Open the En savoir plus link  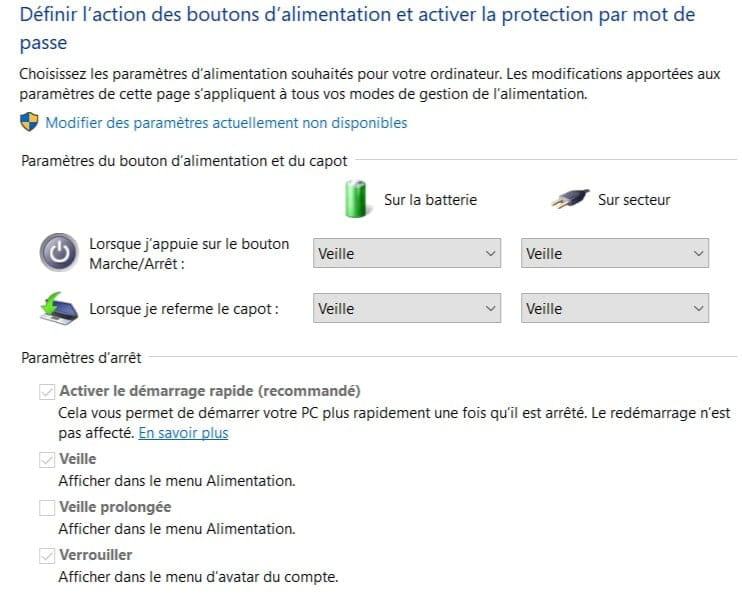[x=184, y=433]
